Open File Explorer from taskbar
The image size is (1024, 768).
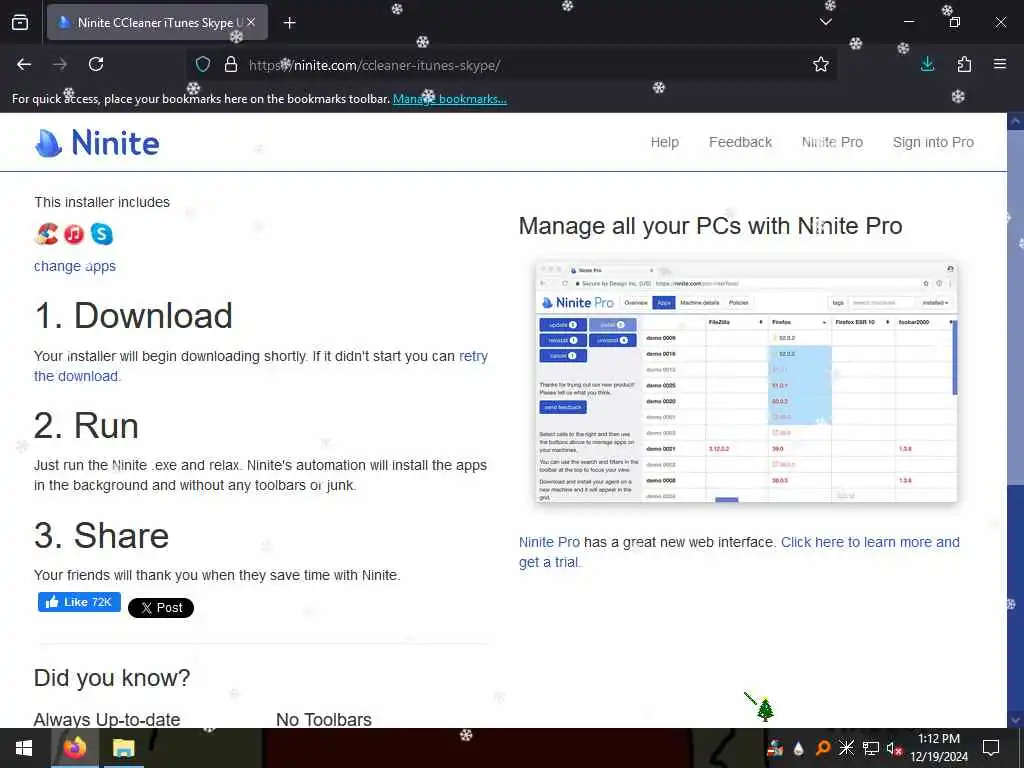[x=123, y=748]
